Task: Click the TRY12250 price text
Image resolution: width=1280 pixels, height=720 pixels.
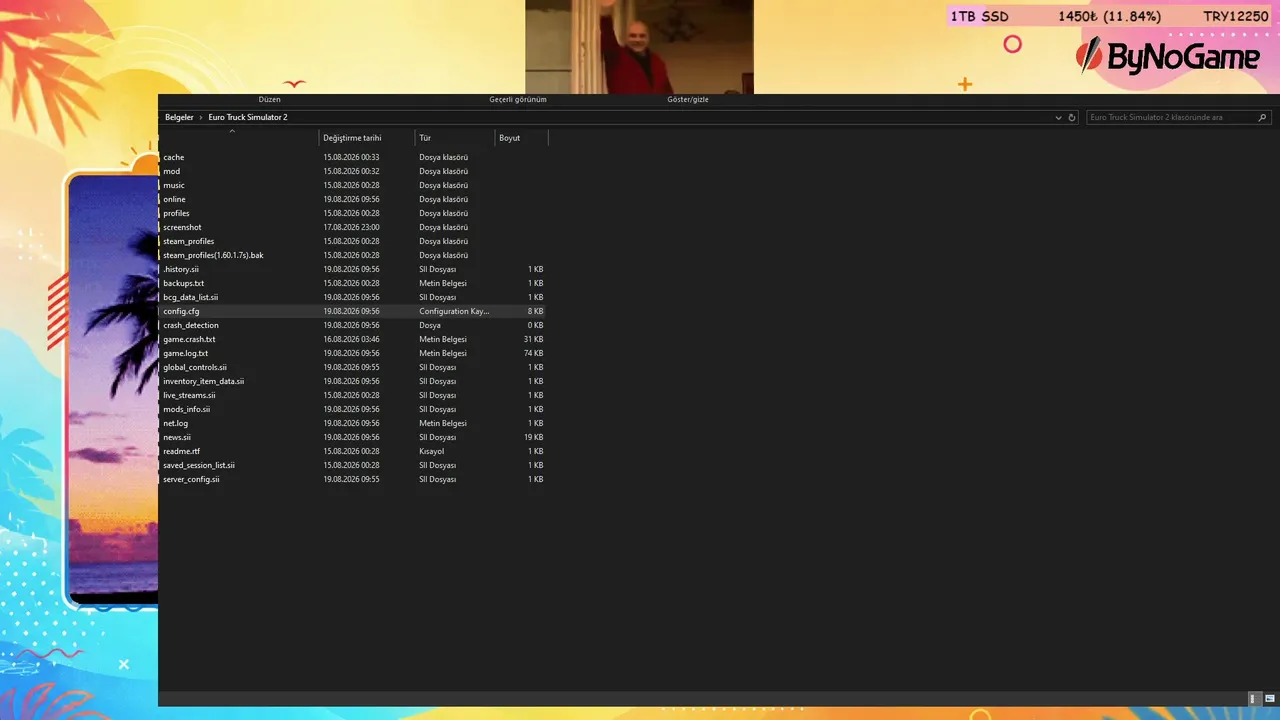Action: (x=1236, y=16)
